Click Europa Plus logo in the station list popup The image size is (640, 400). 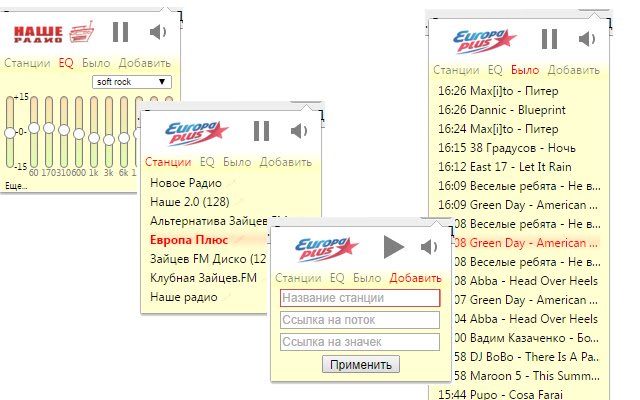[196, 133]
